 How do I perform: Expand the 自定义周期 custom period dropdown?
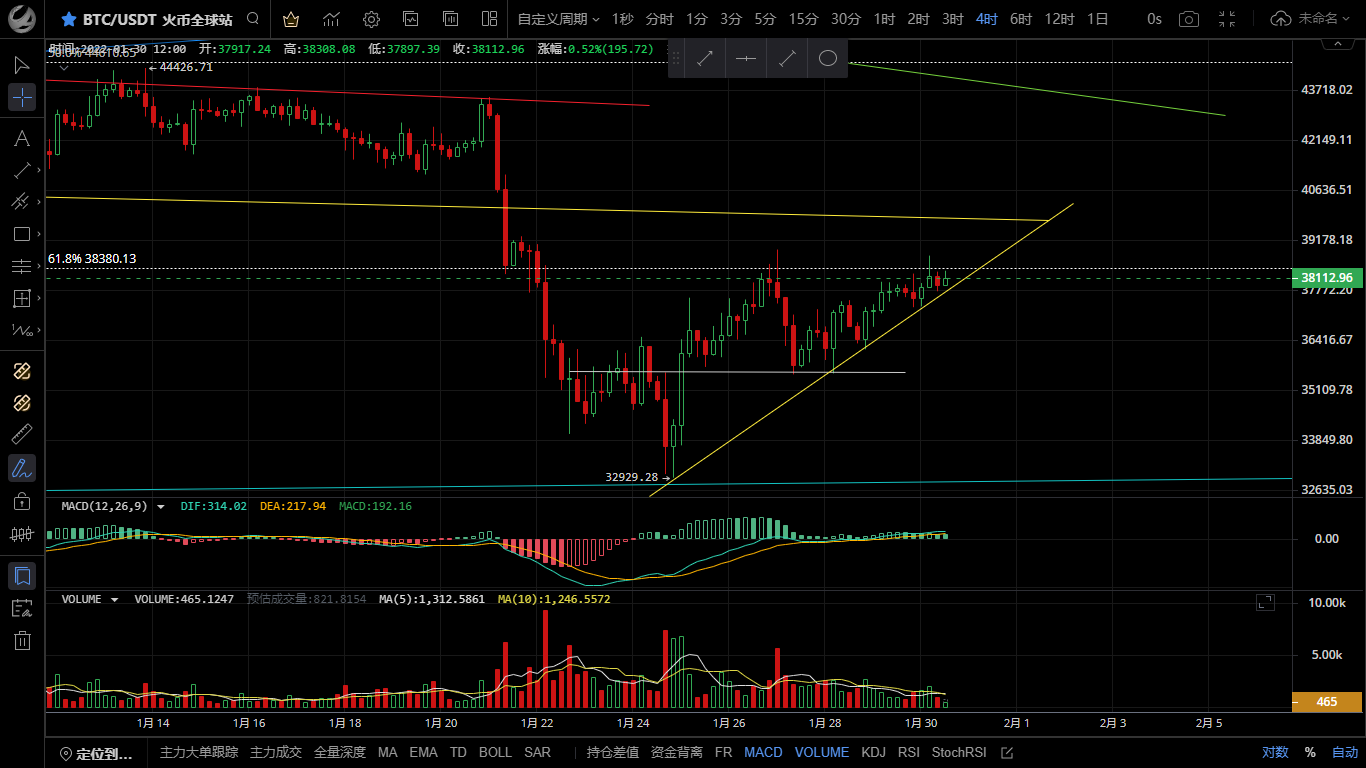tap(559, 19)
